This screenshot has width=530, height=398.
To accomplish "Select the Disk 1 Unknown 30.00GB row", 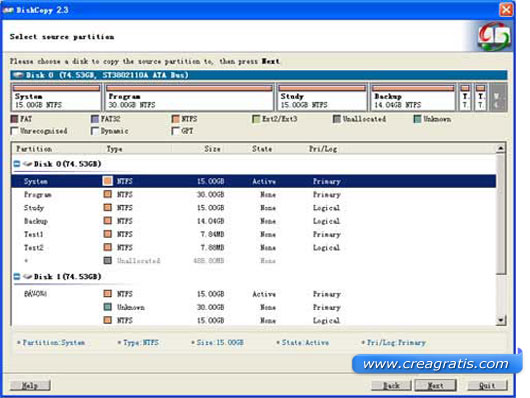I will pyautogui.click(x=254, y=307).
